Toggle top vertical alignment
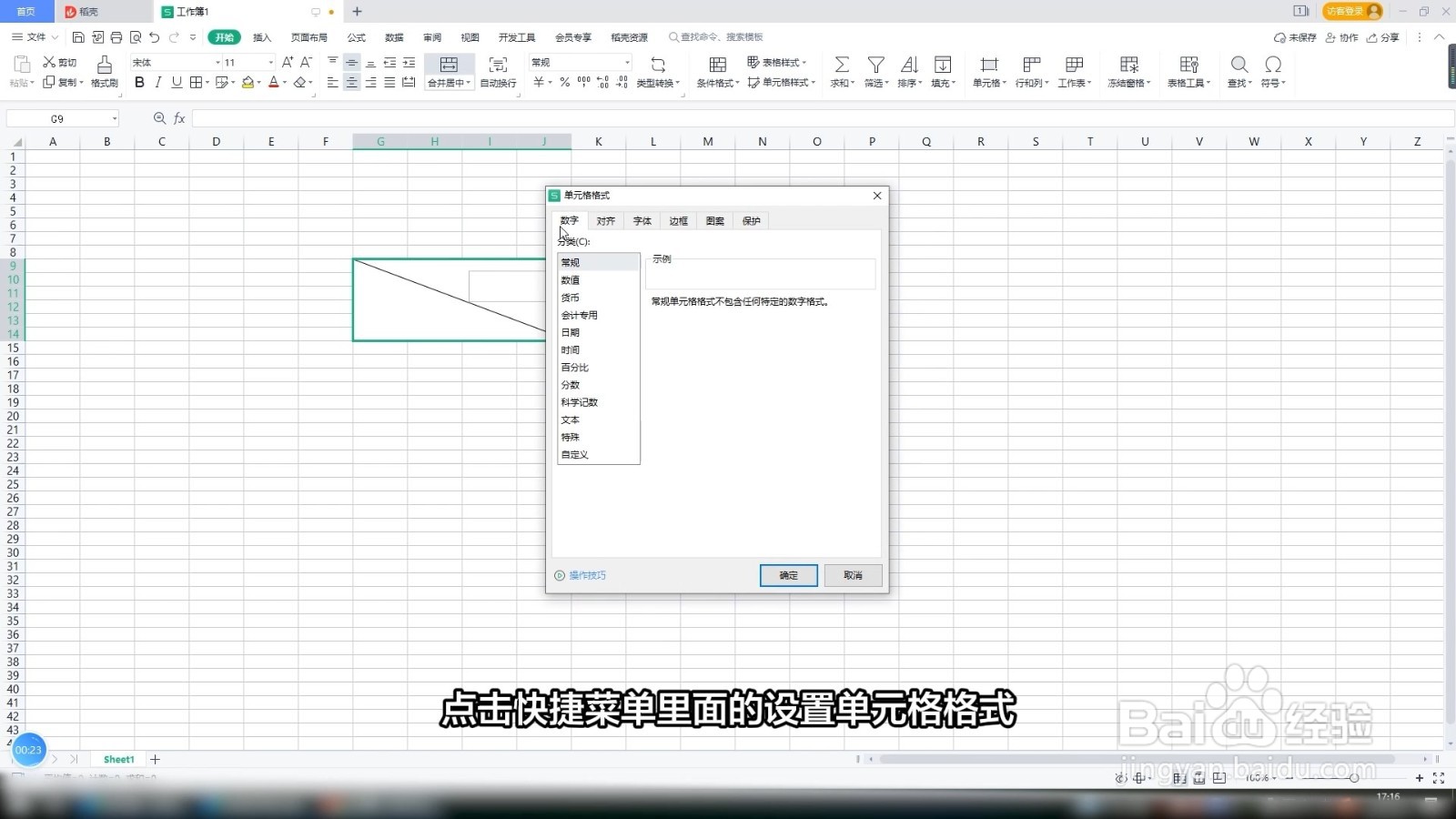This screenshot has width=1456, height=819. (332, 62)
